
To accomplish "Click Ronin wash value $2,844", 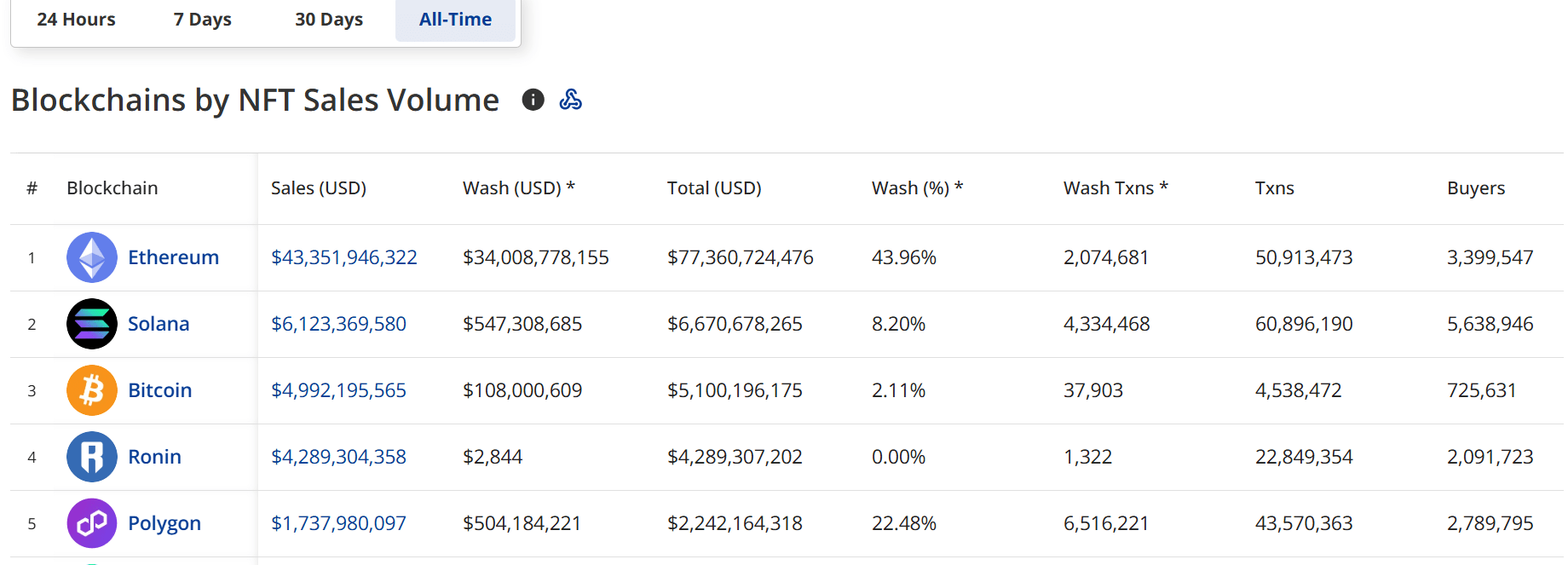I will click(x=493, y=457).
